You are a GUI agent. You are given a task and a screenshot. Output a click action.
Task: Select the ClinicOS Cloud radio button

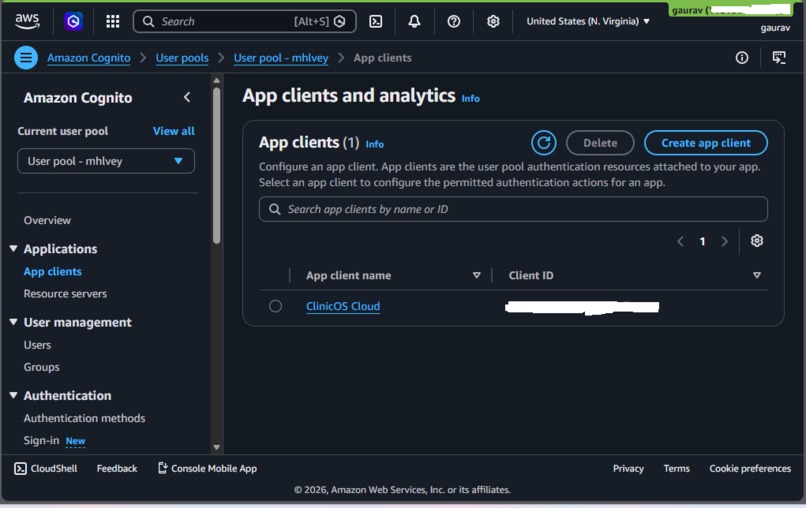pyautogui.click(x=276, y=306)
